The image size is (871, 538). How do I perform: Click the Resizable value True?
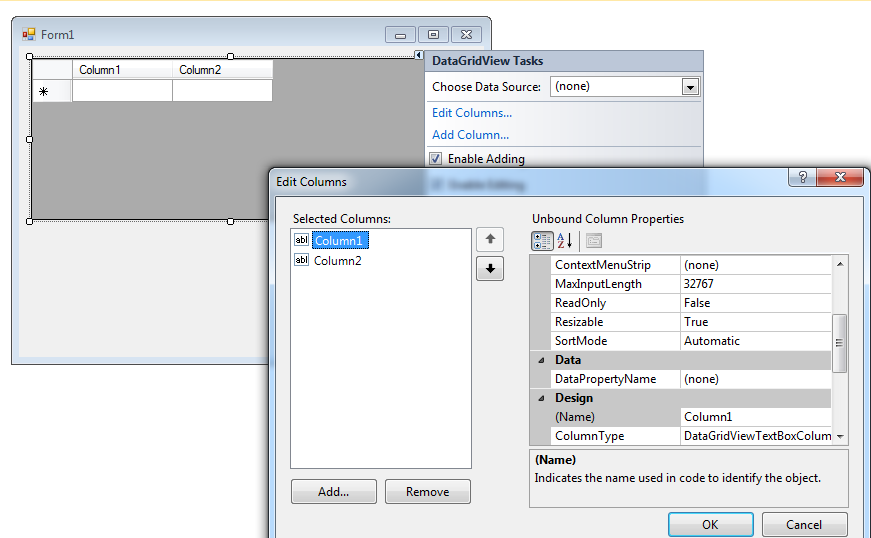point(755,322)
